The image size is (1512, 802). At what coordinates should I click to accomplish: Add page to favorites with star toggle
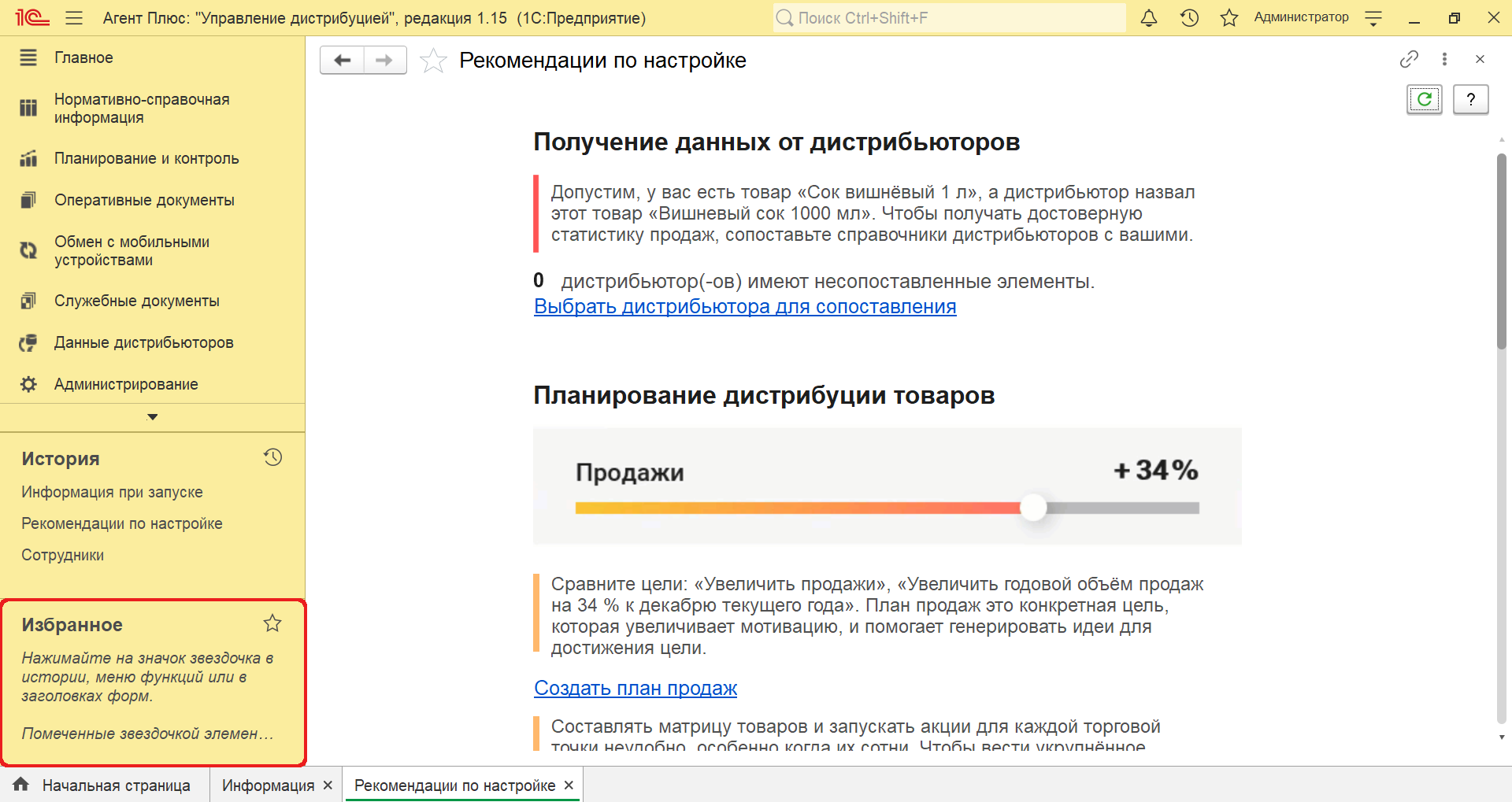(433, 61)
